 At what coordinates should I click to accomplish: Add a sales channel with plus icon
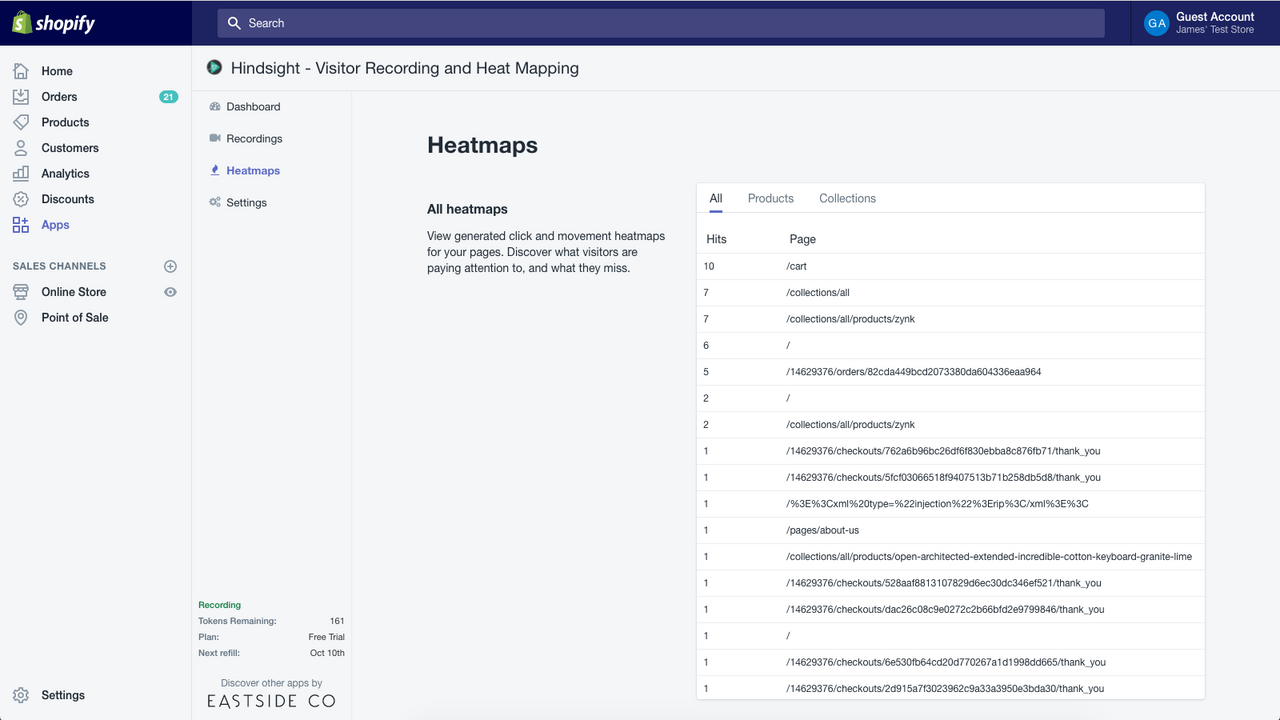tap(170, 266)
